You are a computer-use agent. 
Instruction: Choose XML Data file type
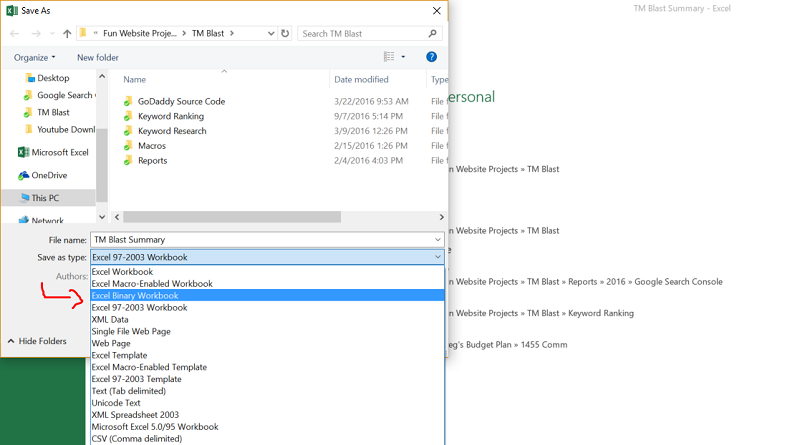click(x=267, y=319)
